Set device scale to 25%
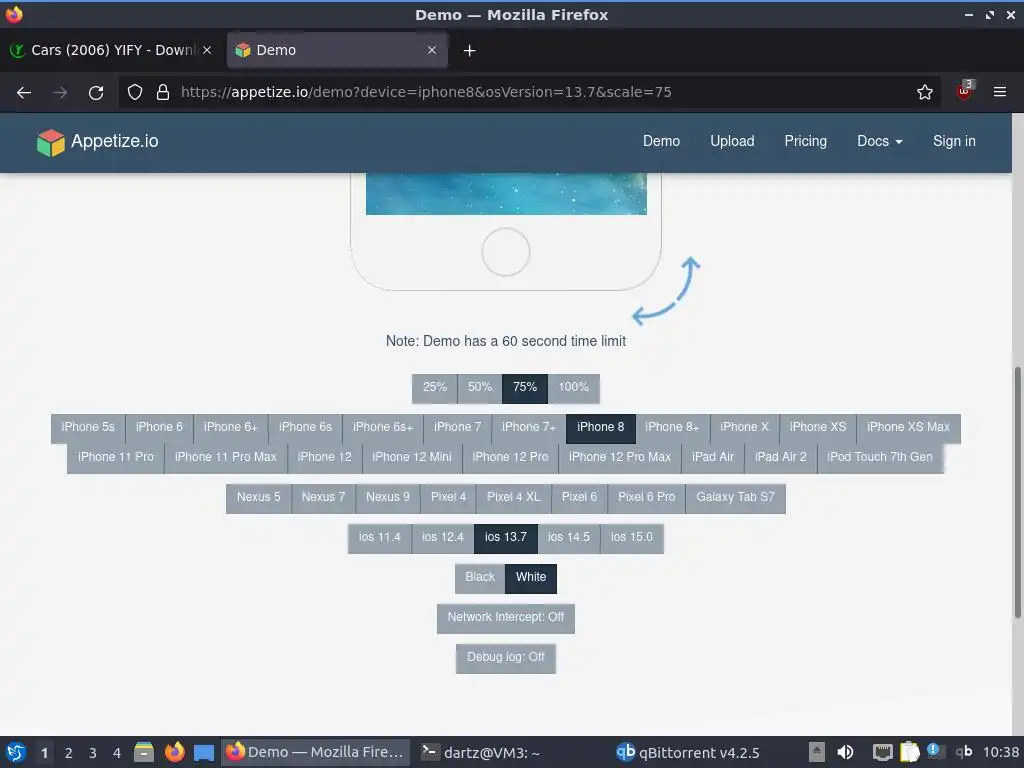 (x=434, y=388)
